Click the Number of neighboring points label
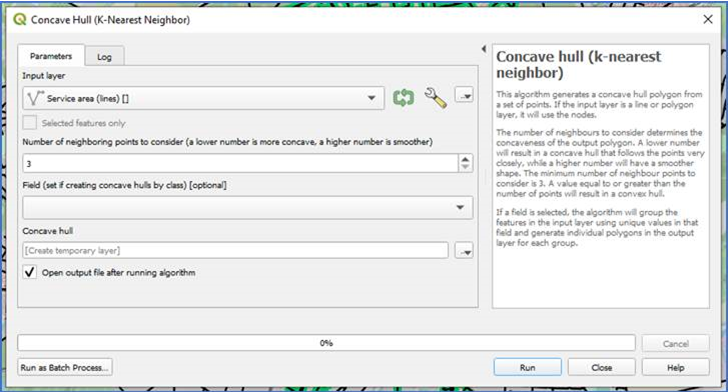The width and height of the screenshot is (728, 392). tap(228, 142)
